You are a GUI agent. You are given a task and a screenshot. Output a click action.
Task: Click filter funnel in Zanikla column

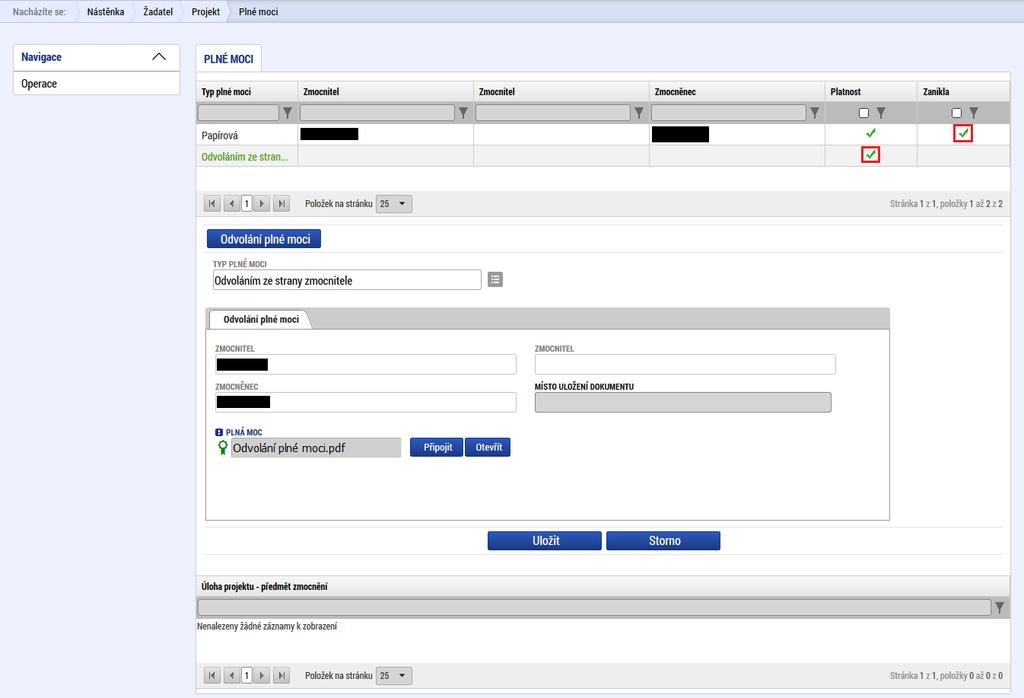974,113
